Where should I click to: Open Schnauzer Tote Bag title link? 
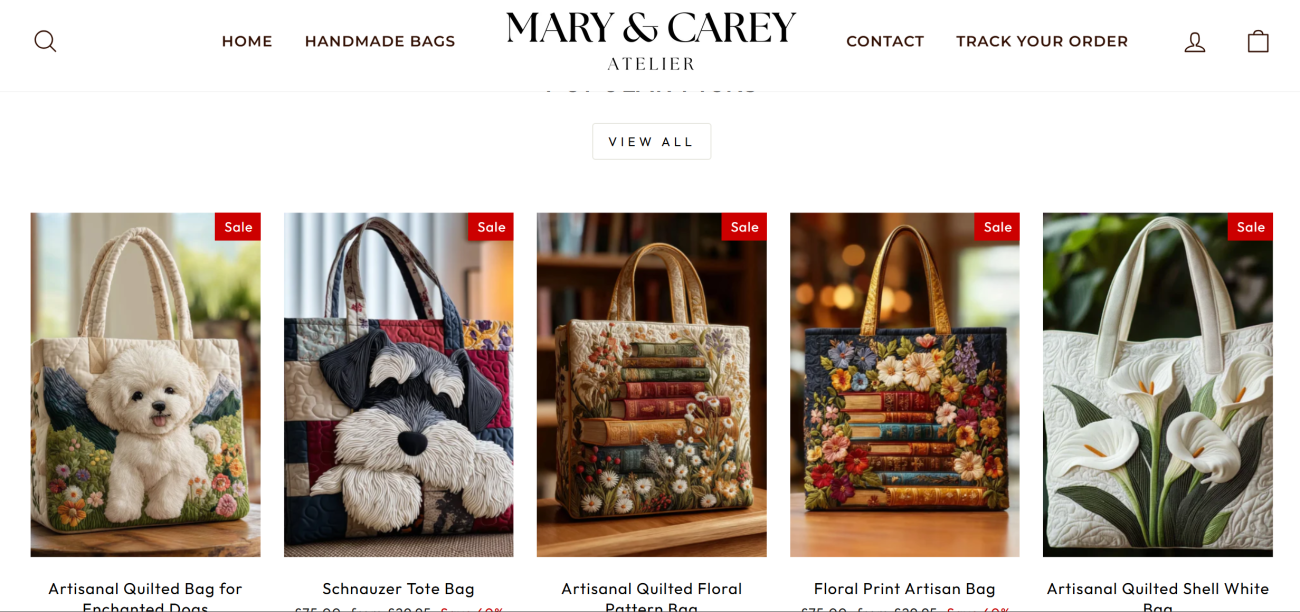tap(398, 589)
